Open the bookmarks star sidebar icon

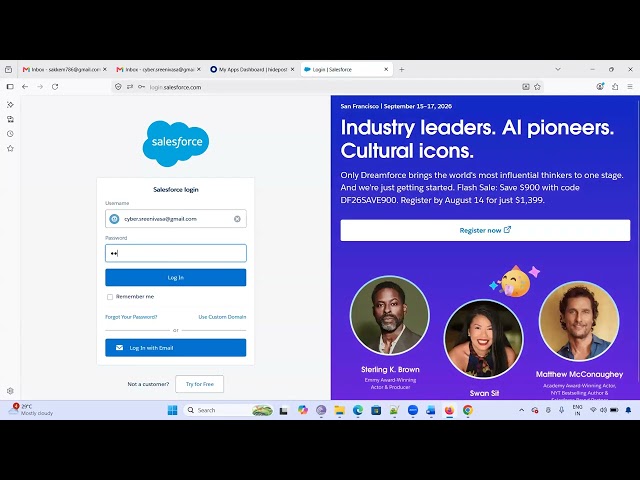point(11,149)
